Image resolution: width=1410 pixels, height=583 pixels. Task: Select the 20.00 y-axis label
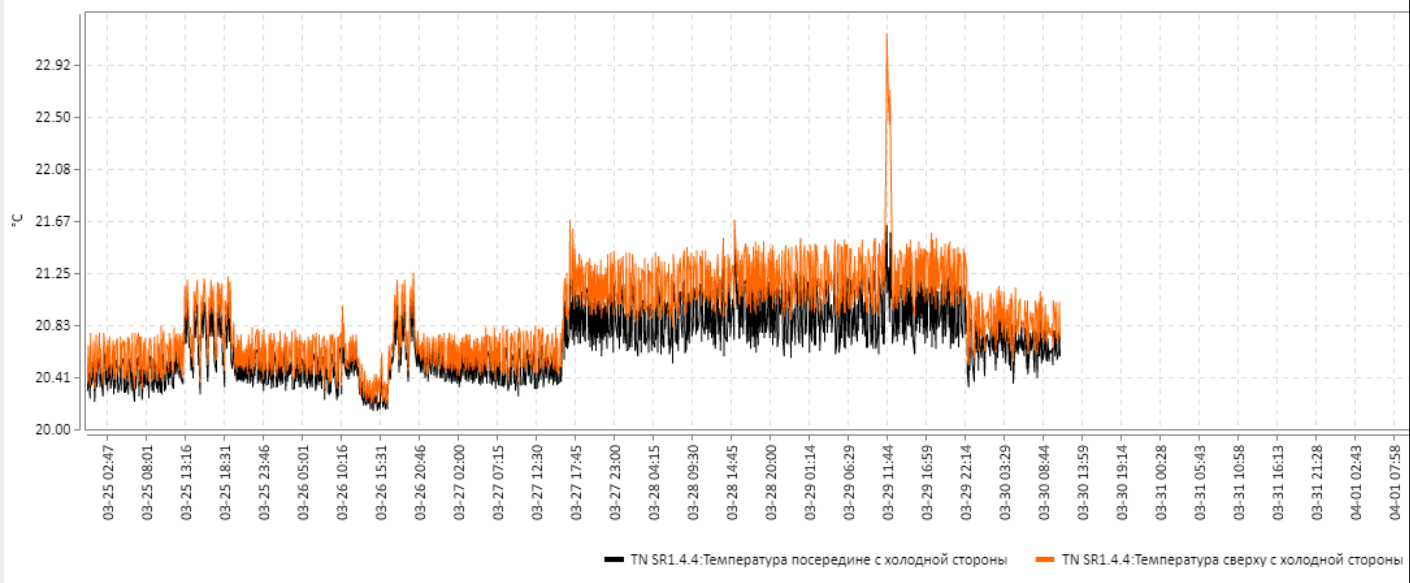[x=52, y=429]
